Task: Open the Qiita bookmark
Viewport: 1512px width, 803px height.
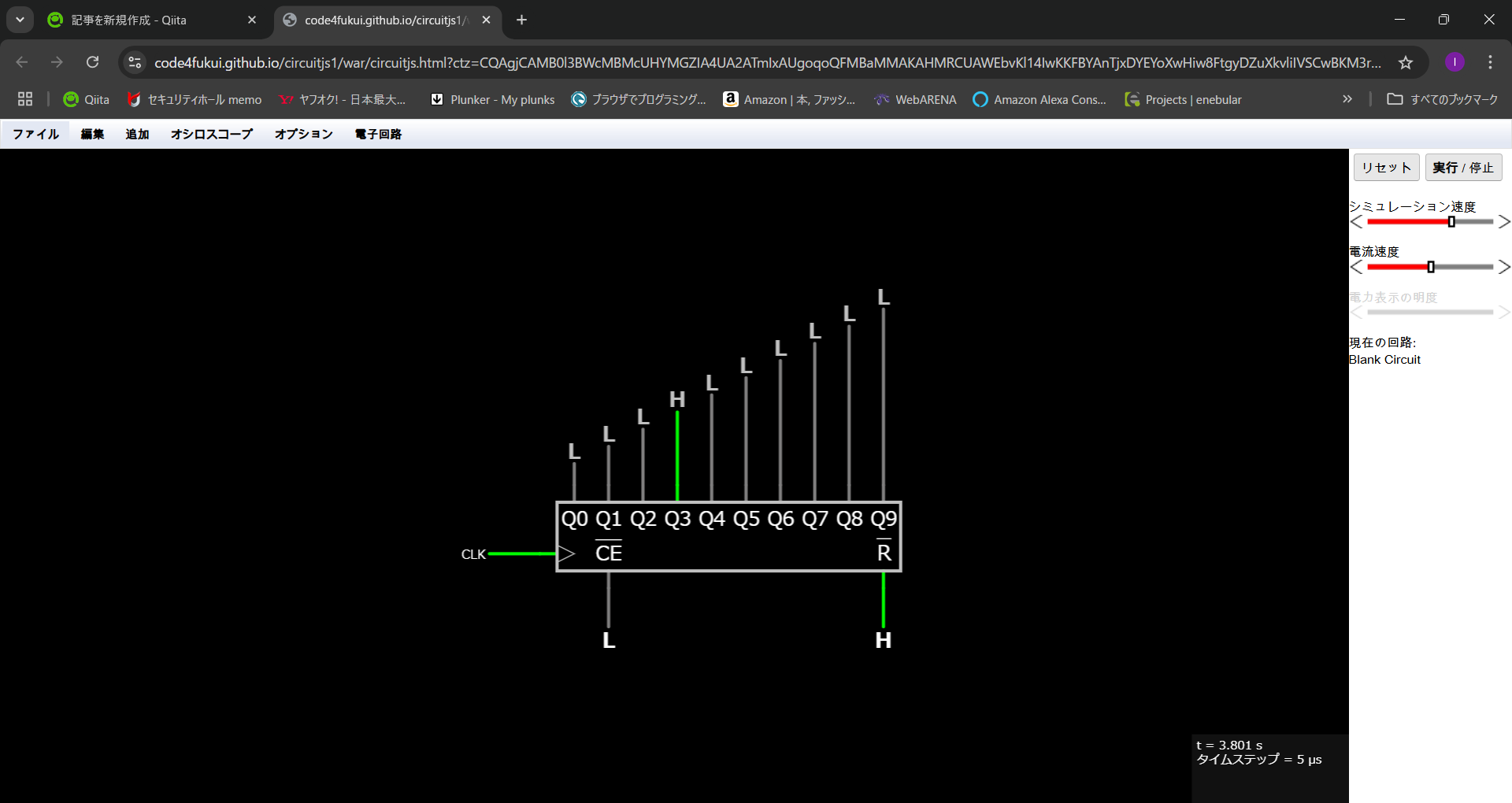Action: (x=87, y=99)
